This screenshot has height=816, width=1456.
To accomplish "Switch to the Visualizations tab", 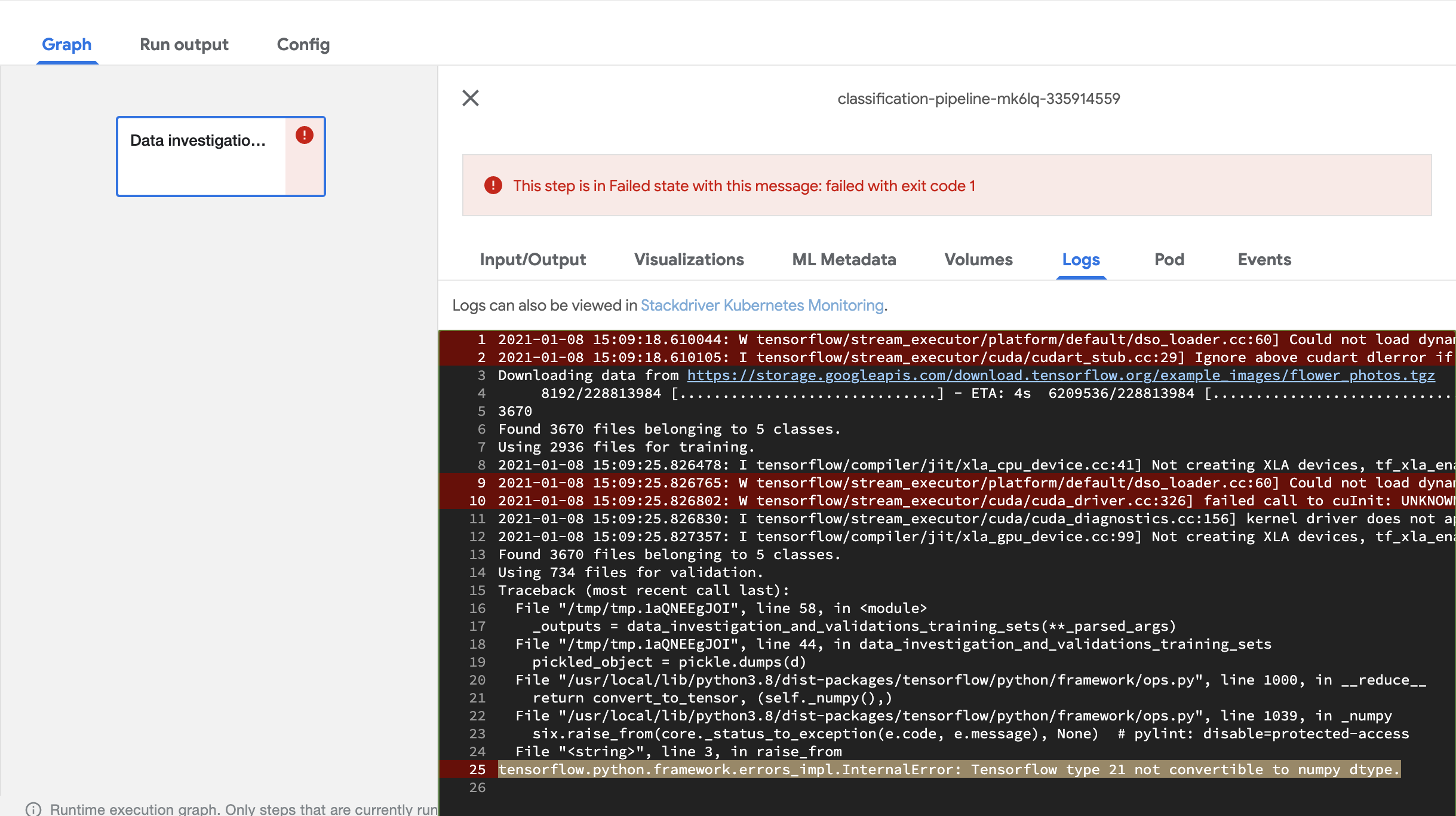I will (689, 260).
